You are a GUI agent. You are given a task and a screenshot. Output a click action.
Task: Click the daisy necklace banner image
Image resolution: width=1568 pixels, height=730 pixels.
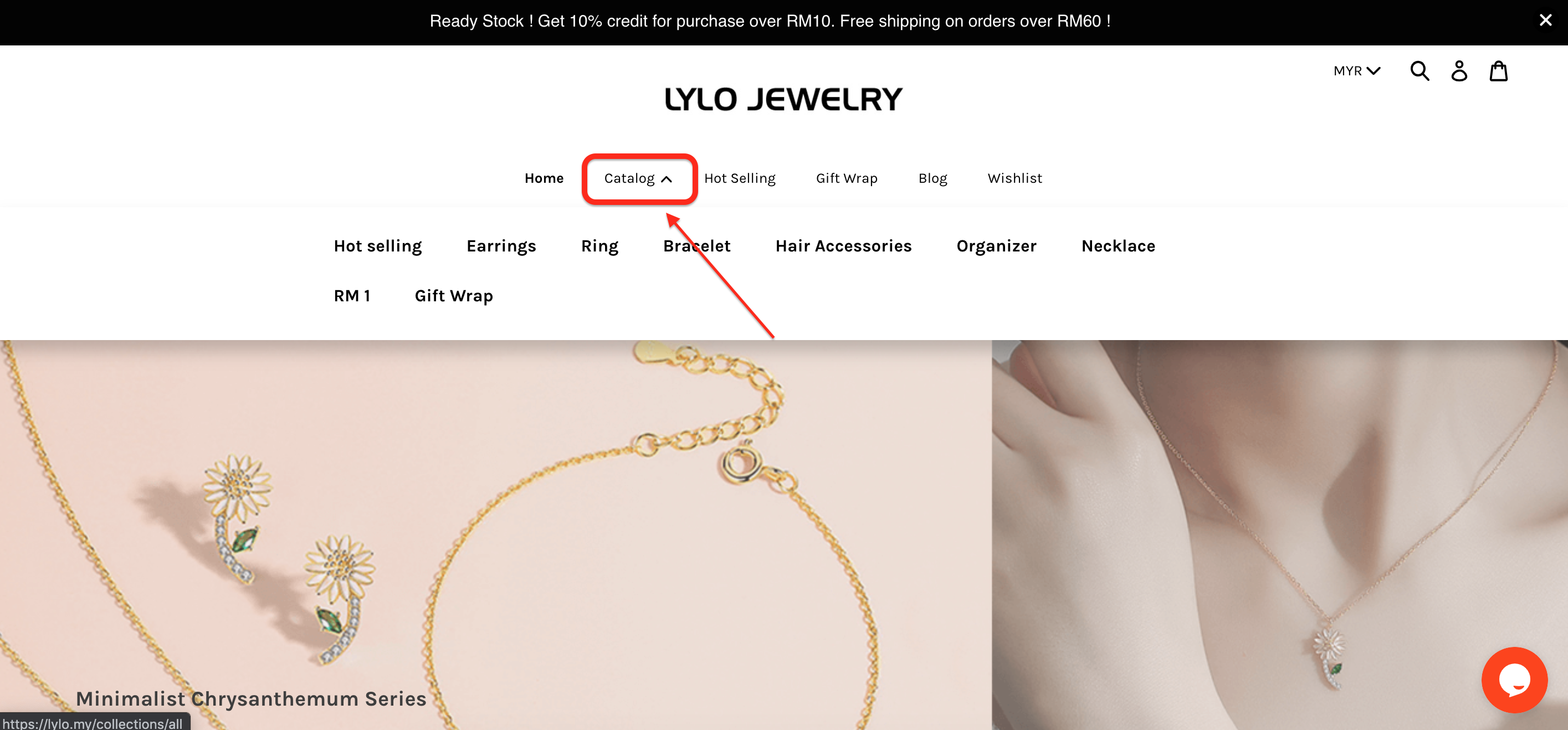point(1279,534)
